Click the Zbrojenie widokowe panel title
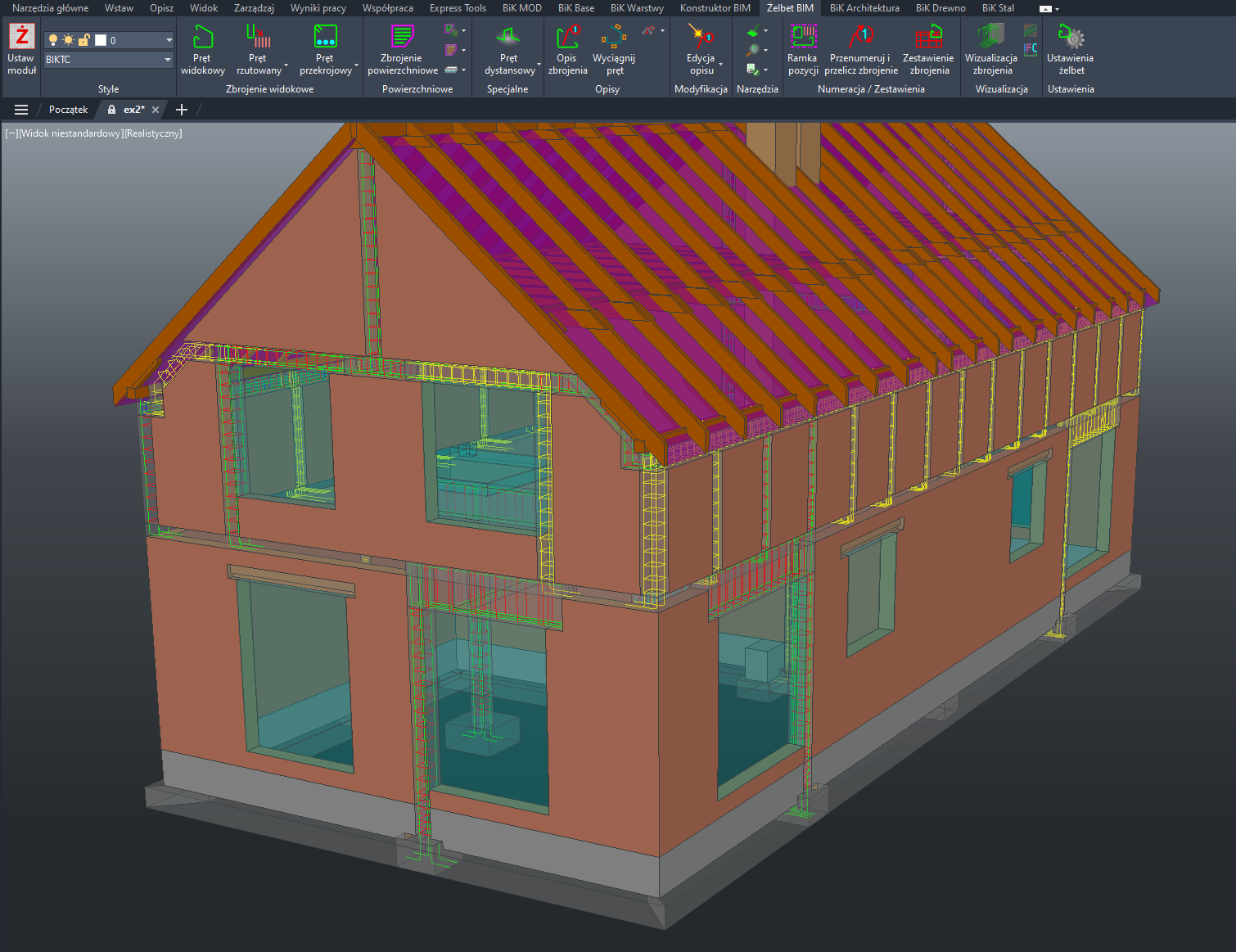 [269, 89]
